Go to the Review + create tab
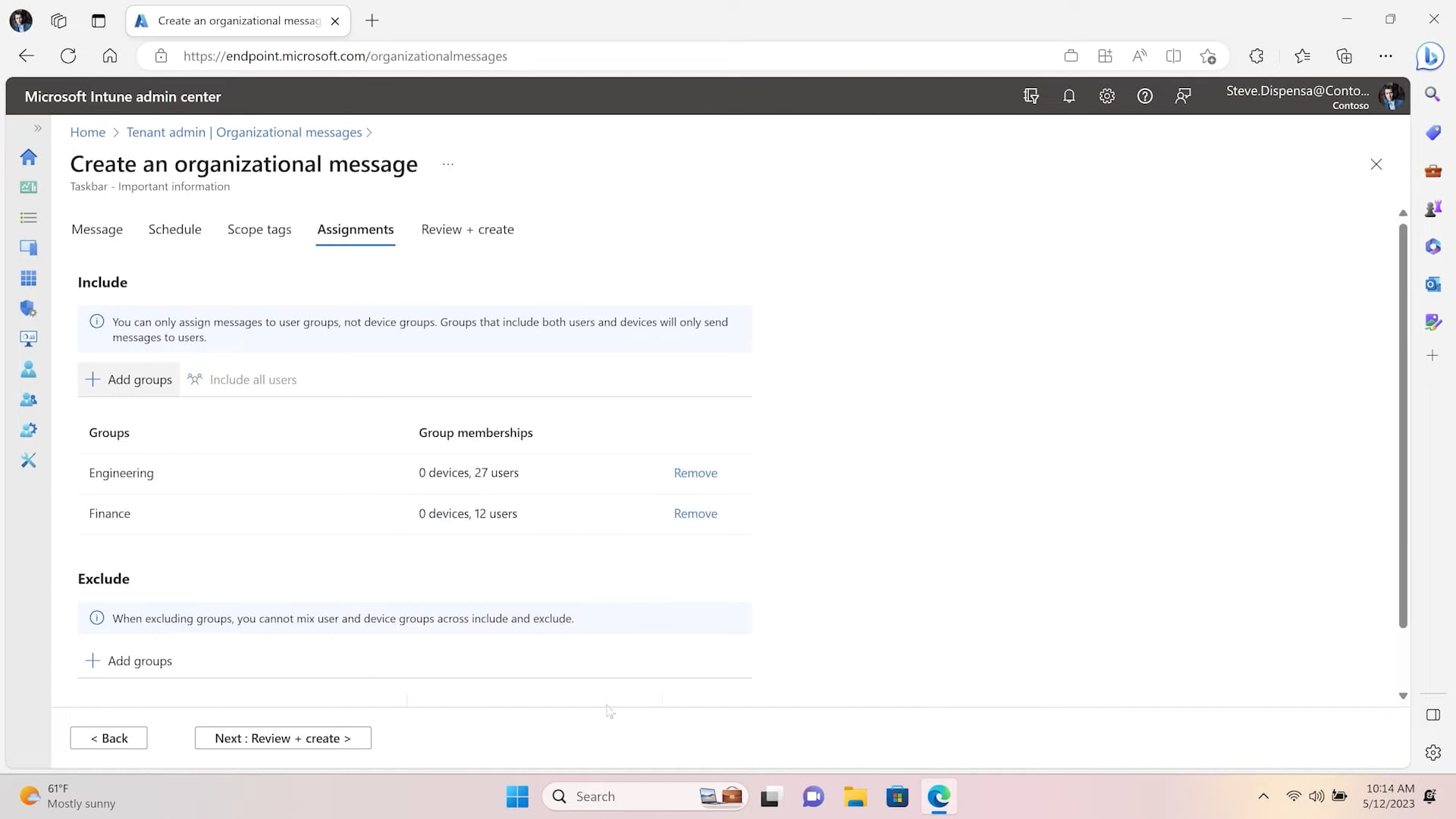This screenshot has height=819, width=1456. coord(467,229)
